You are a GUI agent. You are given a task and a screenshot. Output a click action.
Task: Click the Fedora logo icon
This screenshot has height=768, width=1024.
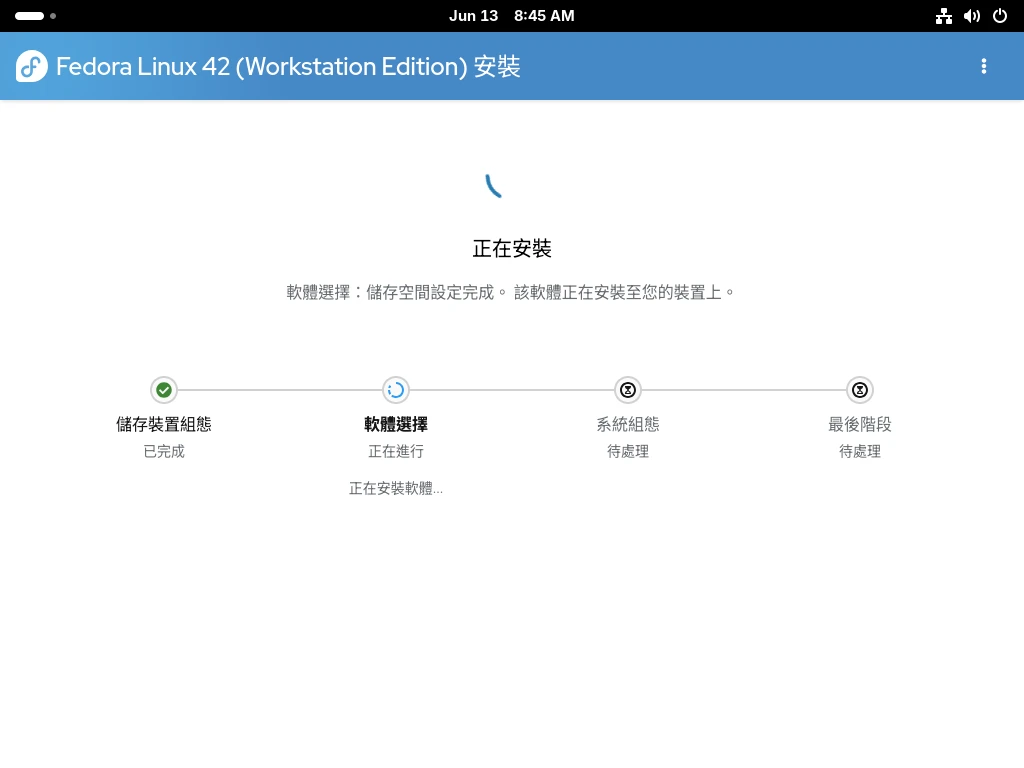(x=31, y=66)
